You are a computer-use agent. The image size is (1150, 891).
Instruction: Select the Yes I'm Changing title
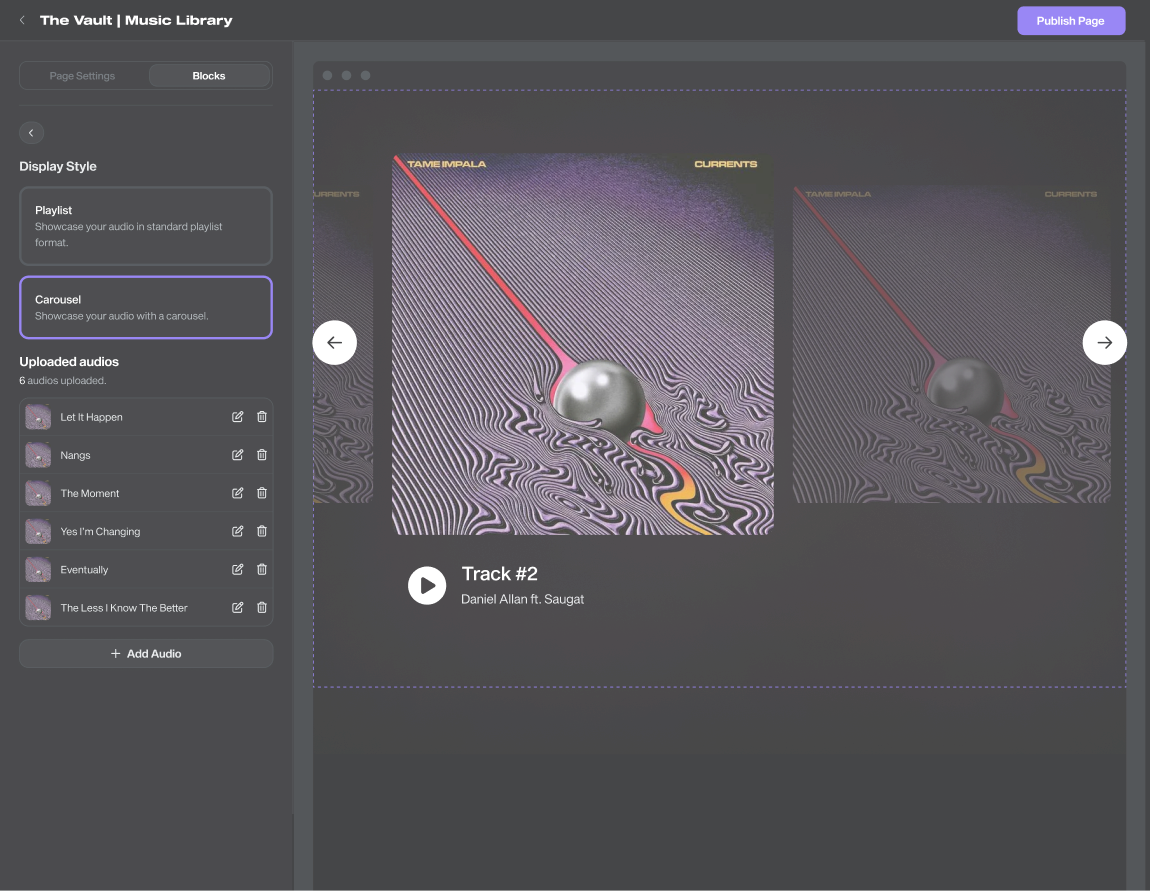(100, 531)
